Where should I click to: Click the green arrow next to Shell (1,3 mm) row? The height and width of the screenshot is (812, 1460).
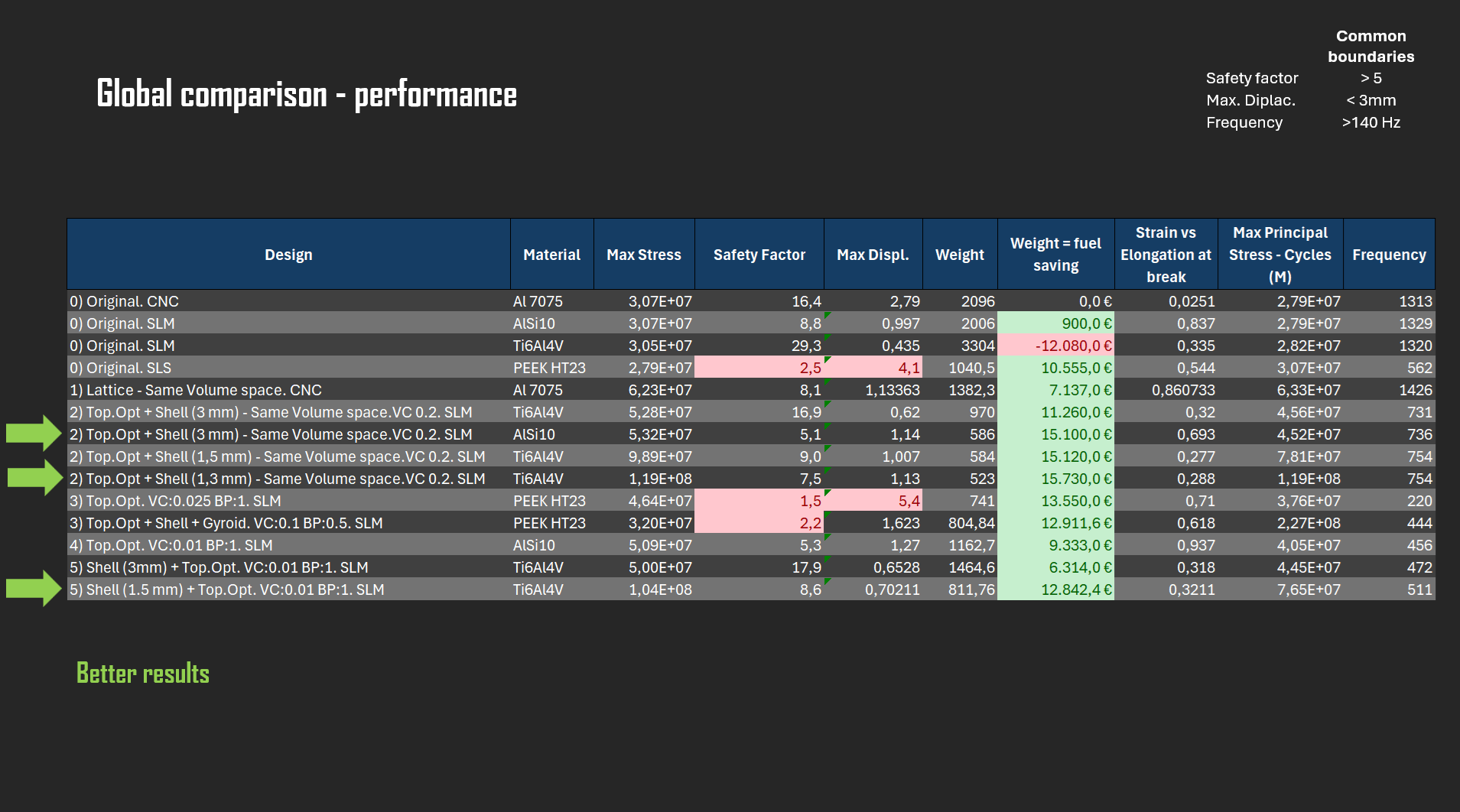(34, 478)
